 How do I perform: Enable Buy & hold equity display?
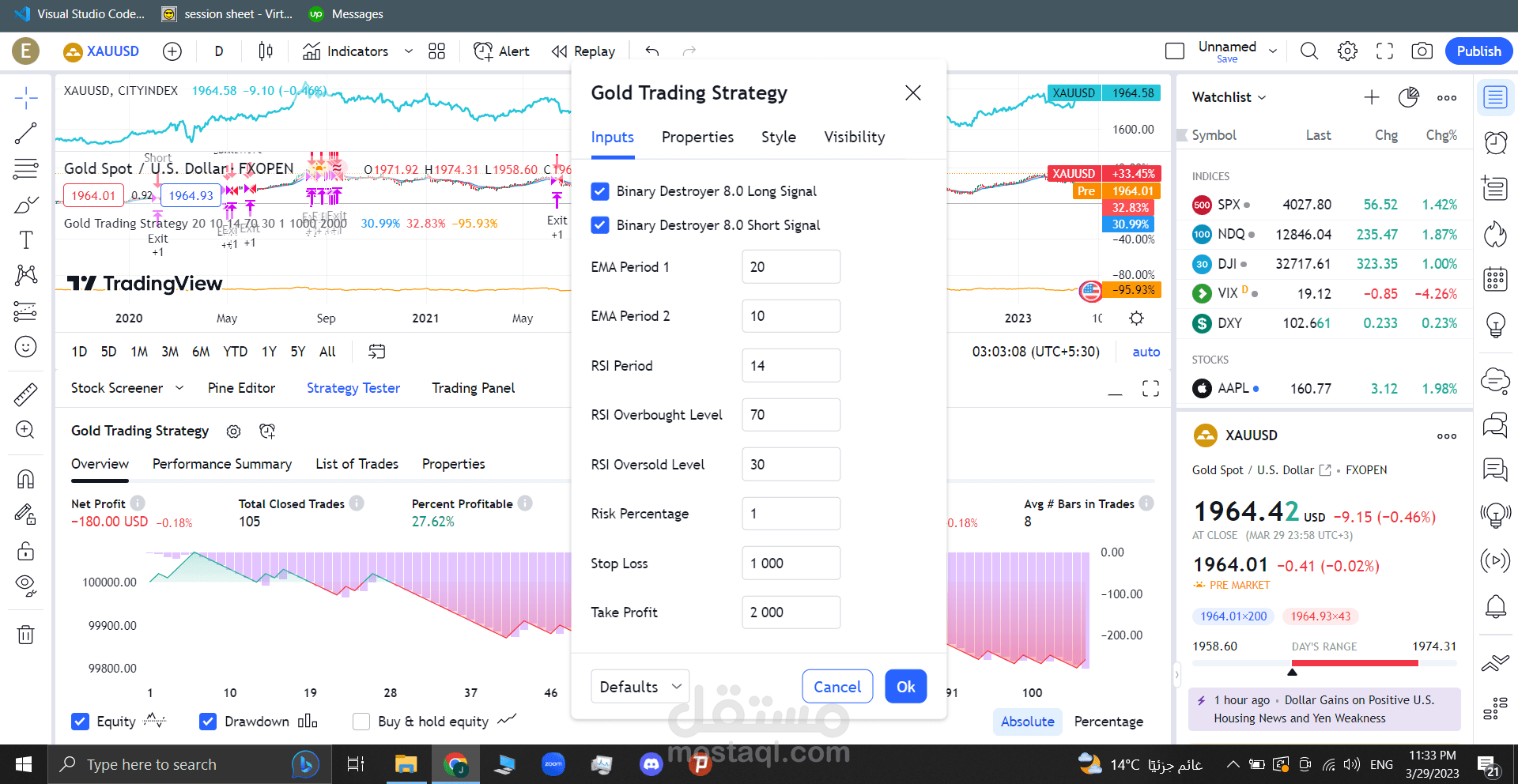point(362,721)
